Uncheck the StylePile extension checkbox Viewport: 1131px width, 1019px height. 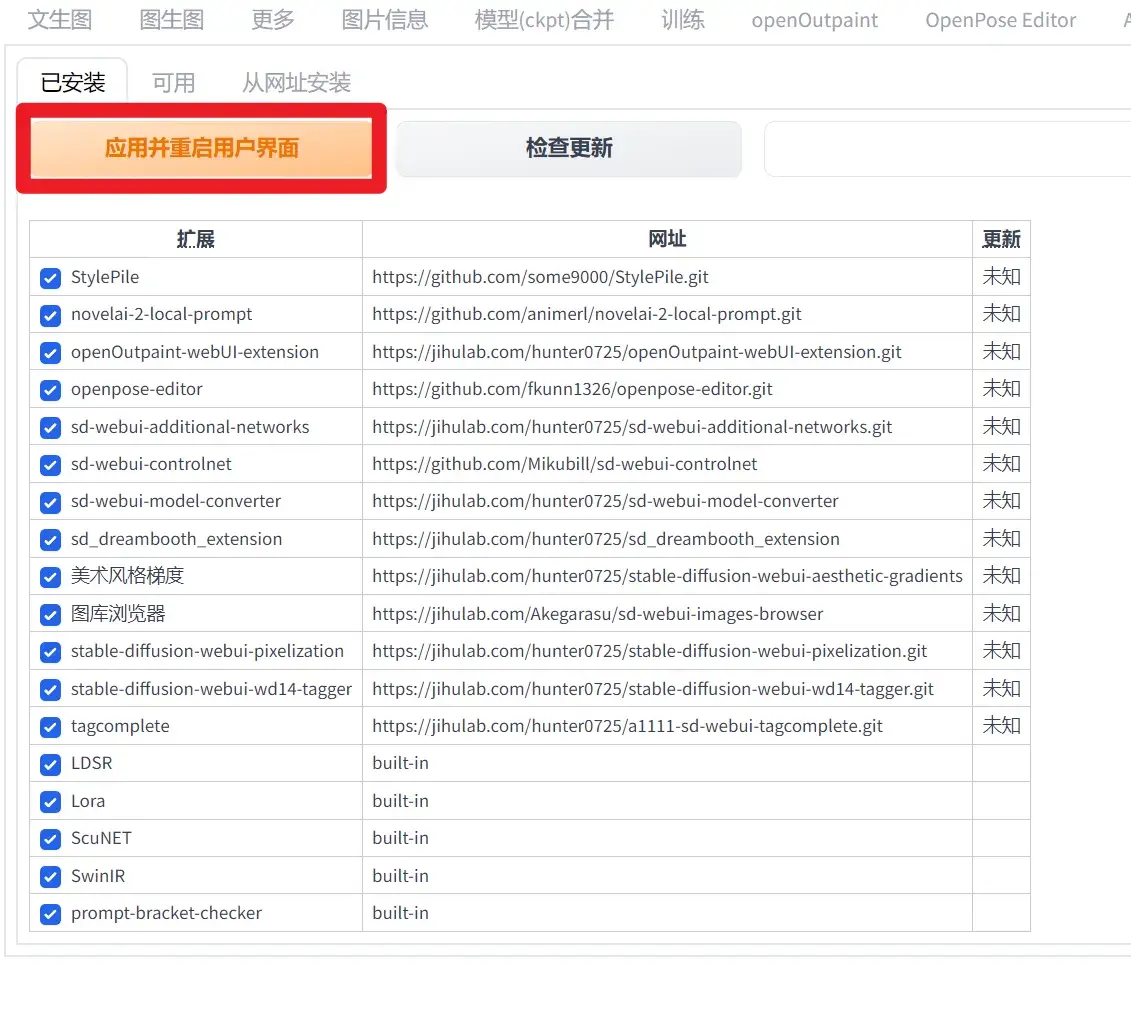[x=50, y=278]
